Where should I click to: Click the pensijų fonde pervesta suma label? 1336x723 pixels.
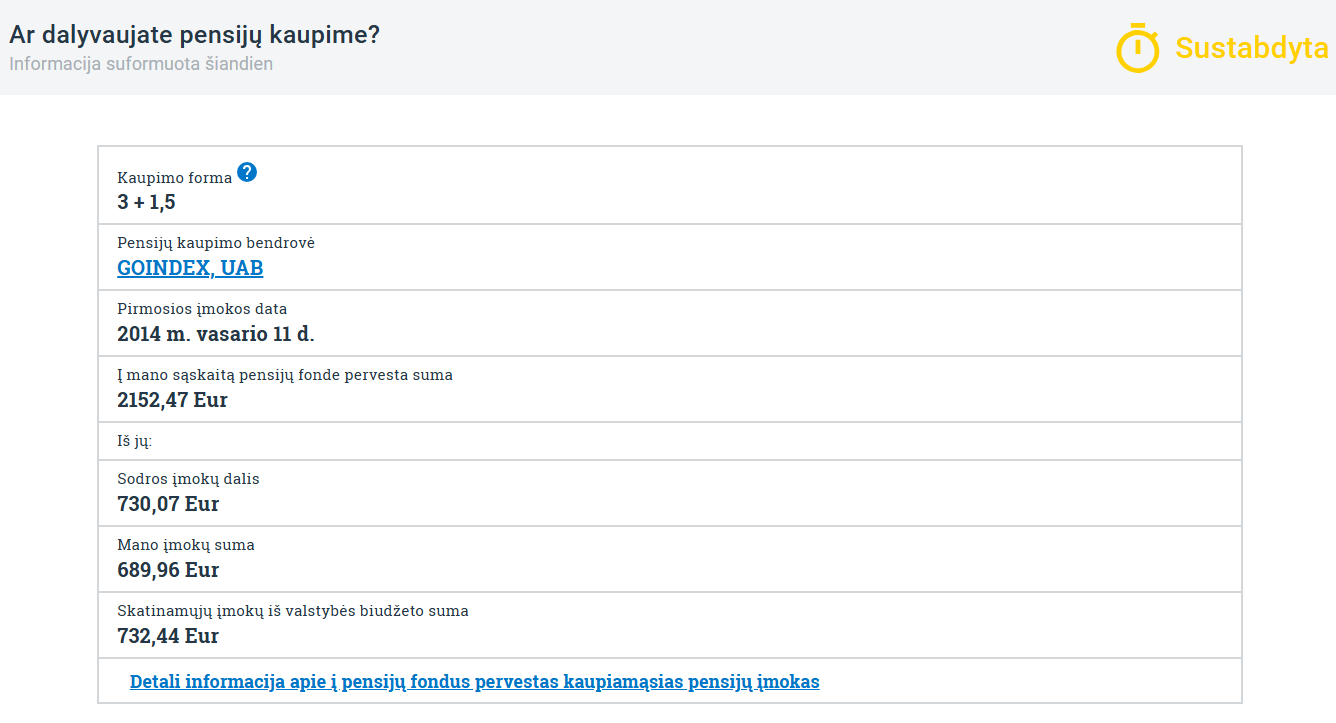pos(285,375)
